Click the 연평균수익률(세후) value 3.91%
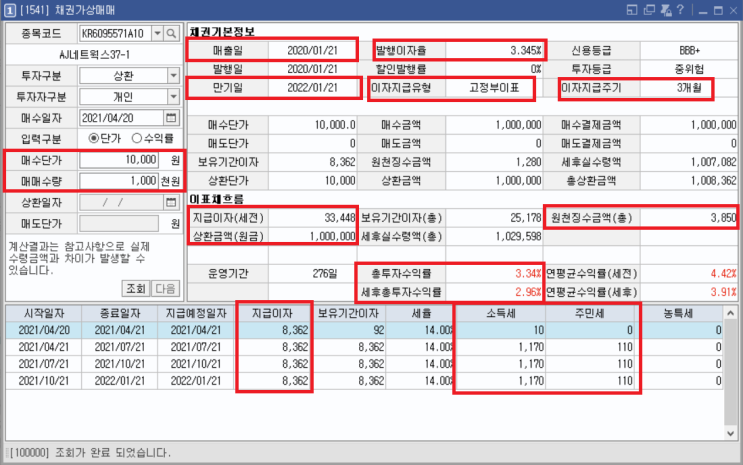Viewport: 743px width, 465px height. [723, 292]
